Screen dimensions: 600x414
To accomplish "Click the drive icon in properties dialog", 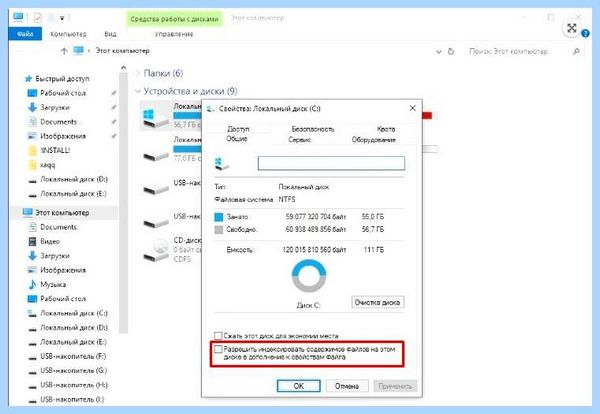I will (x=222, y=163).
